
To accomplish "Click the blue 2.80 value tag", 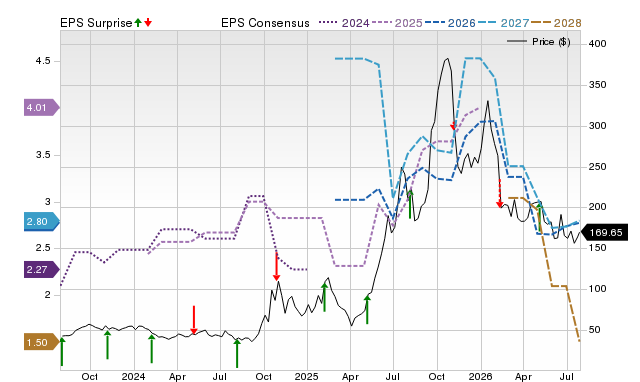I will [x=42, y=222].
